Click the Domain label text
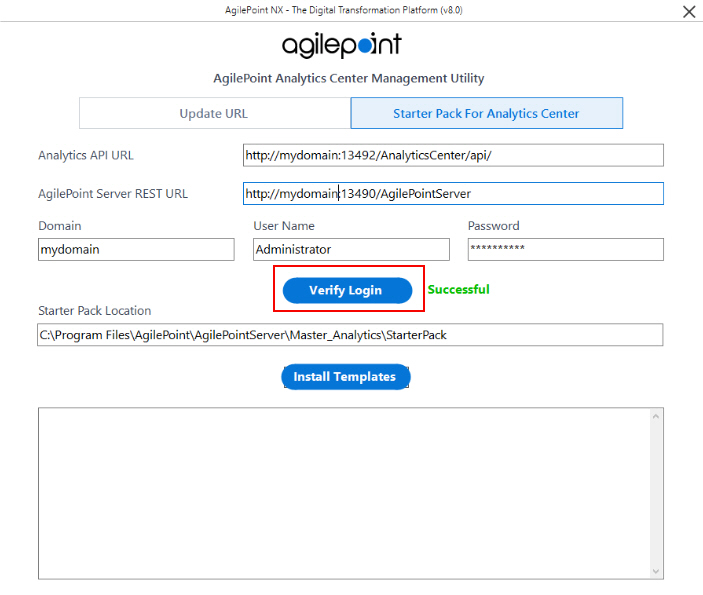Viewport: 703px width, 595px height. click(x=60, y=226)
